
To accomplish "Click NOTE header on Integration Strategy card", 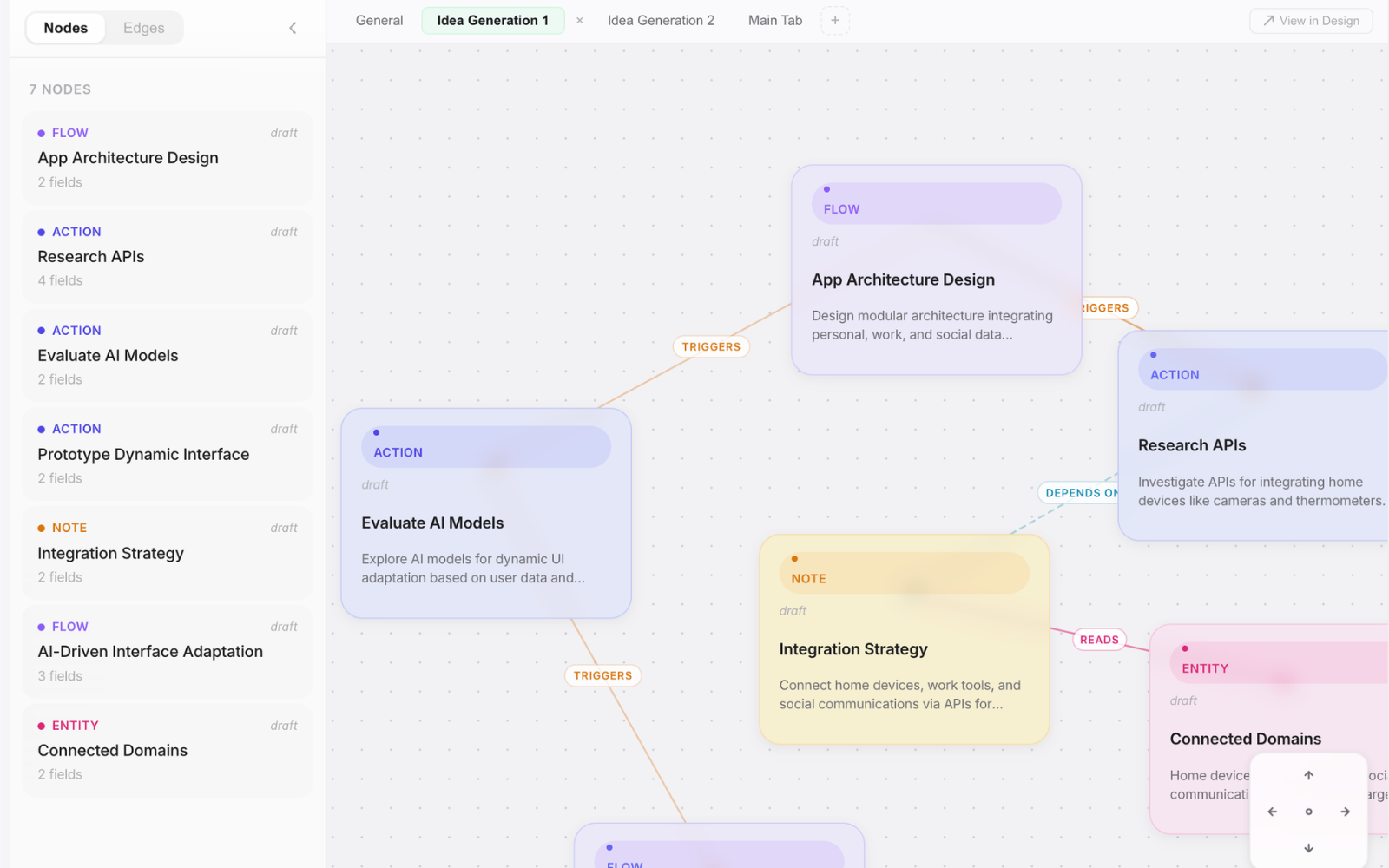I will pos(904,573).
